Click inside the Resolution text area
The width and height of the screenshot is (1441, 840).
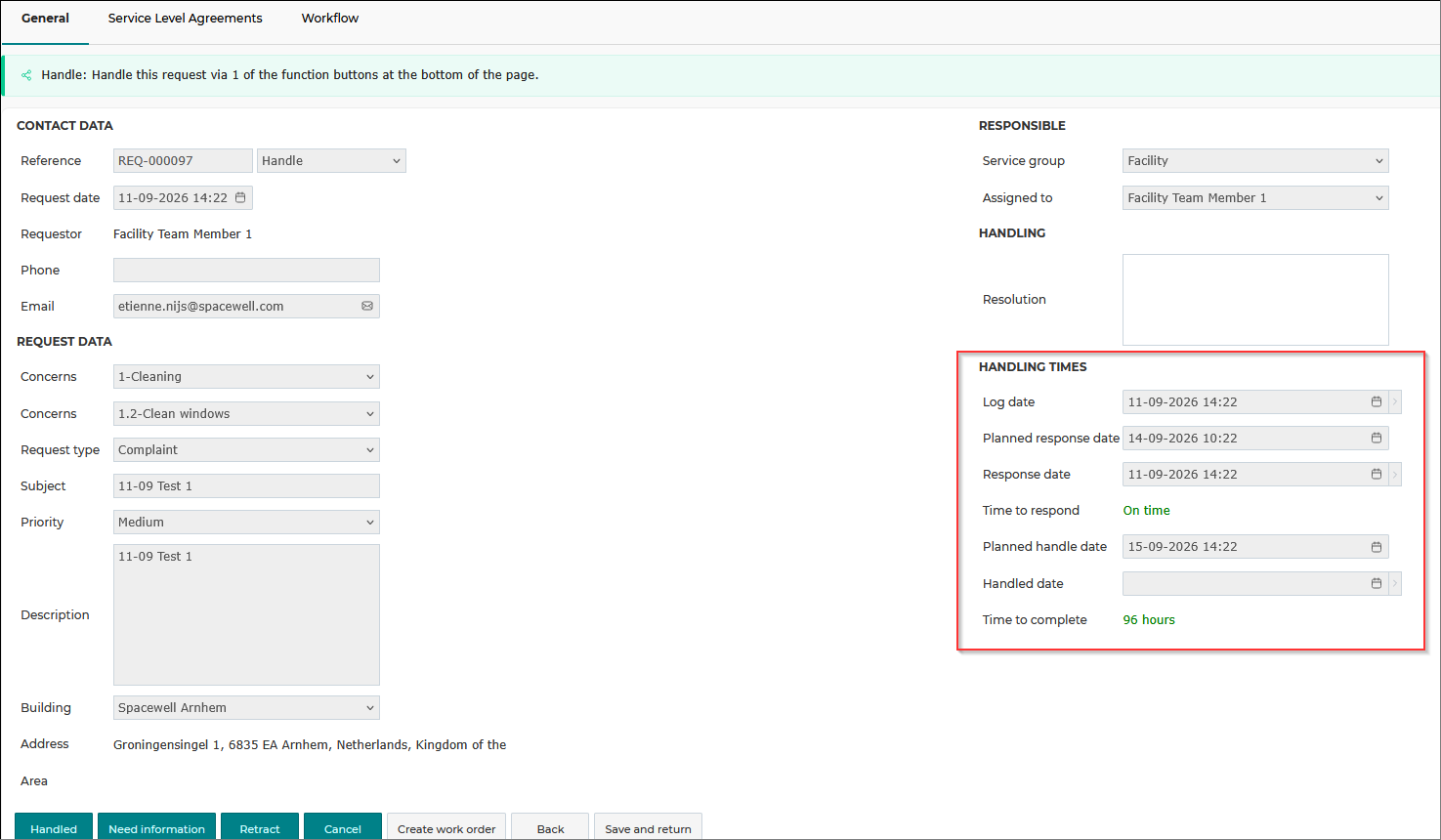pos(1255,300)
